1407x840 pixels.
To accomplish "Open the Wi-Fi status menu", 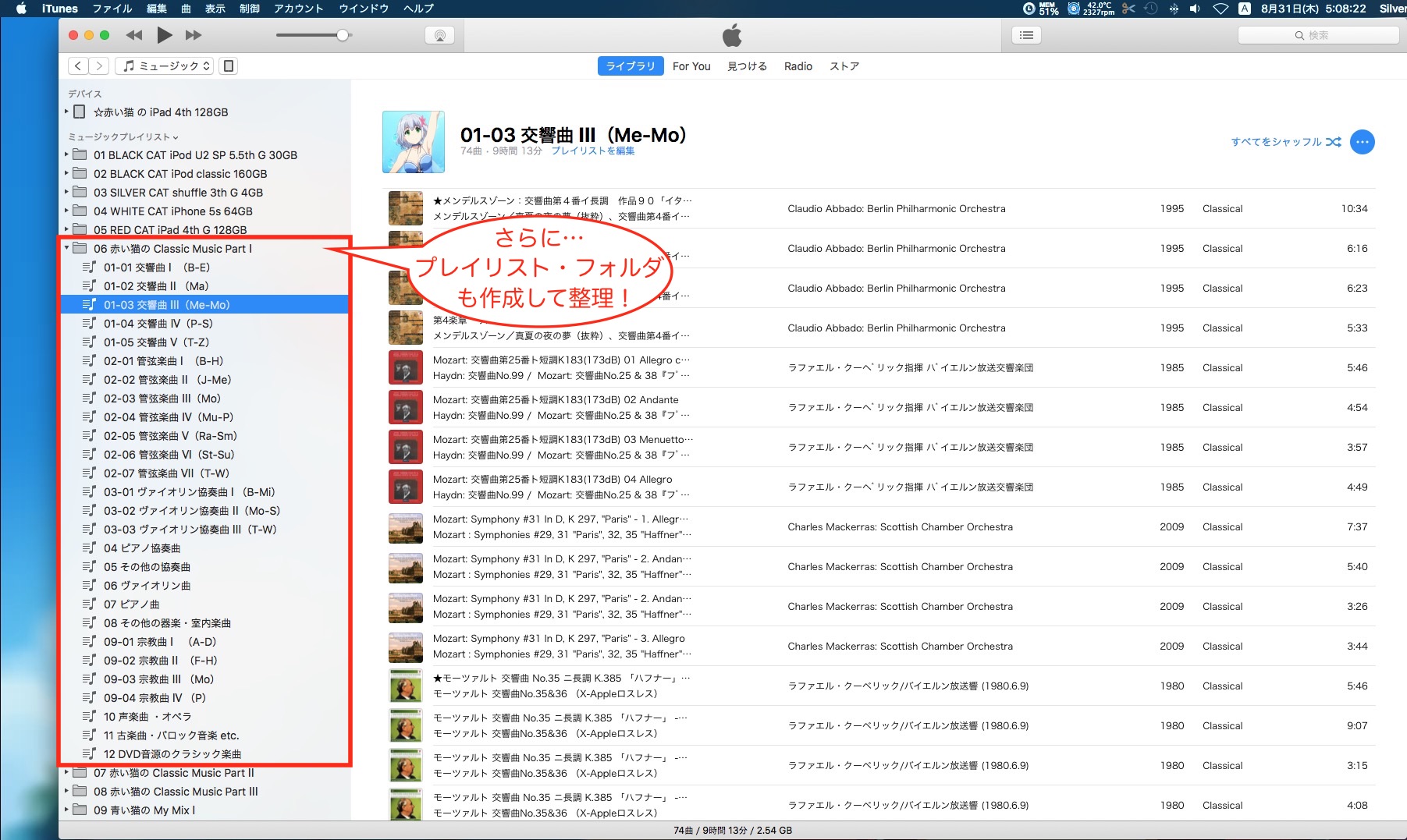I will coord(1220,9).
